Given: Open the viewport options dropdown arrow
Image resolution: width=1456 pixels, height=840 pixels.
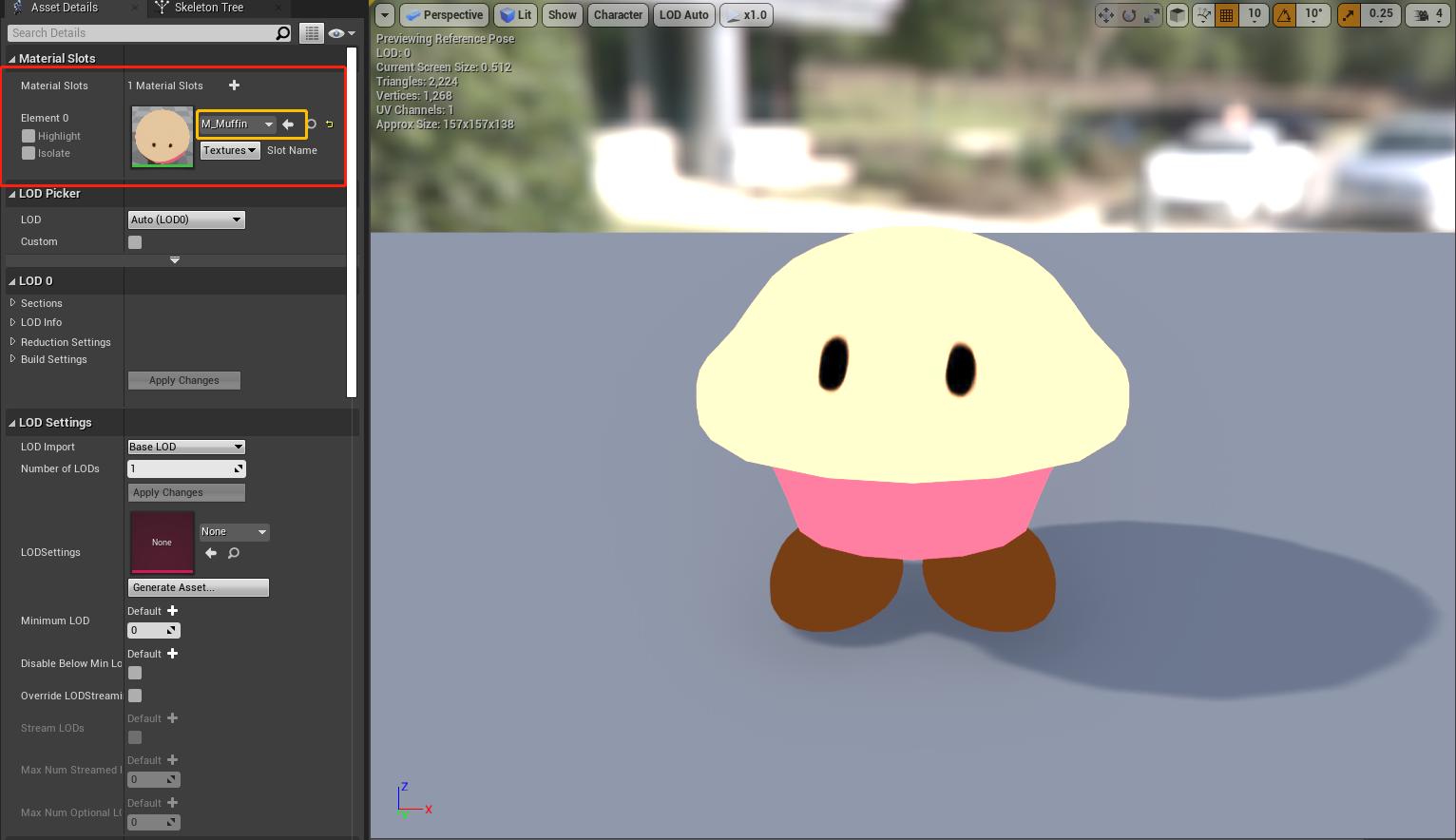Looking at the screenshot, I should click(384, 15).
